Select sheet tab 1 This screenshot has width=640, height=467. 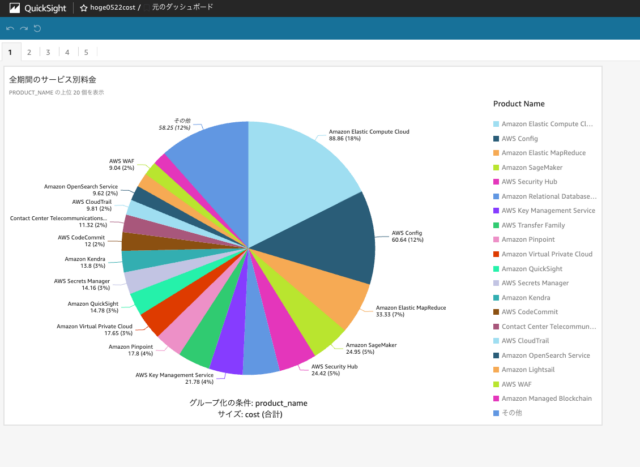point(10,52)
